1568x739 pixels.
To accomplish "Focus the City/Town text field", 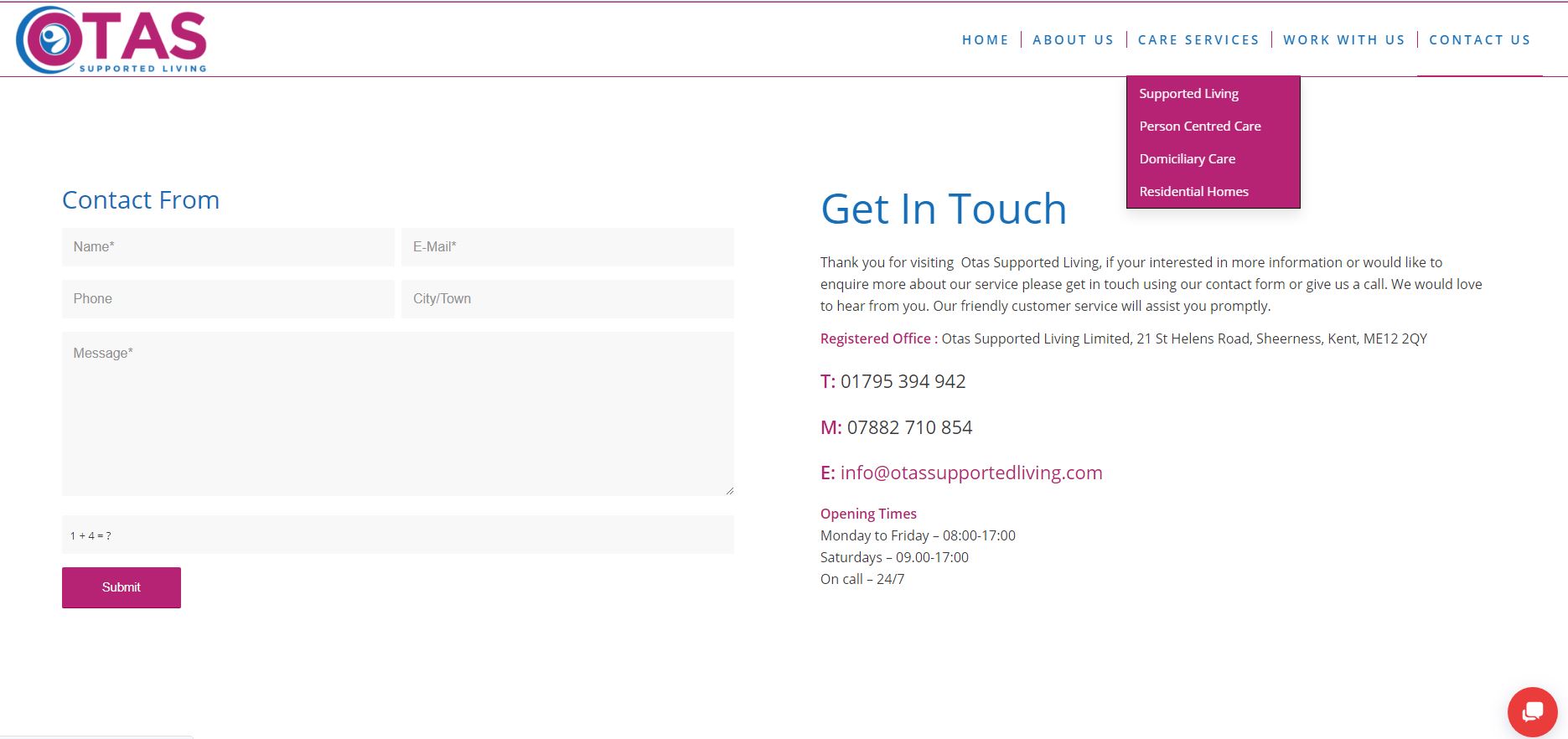I will click(567, 299).
